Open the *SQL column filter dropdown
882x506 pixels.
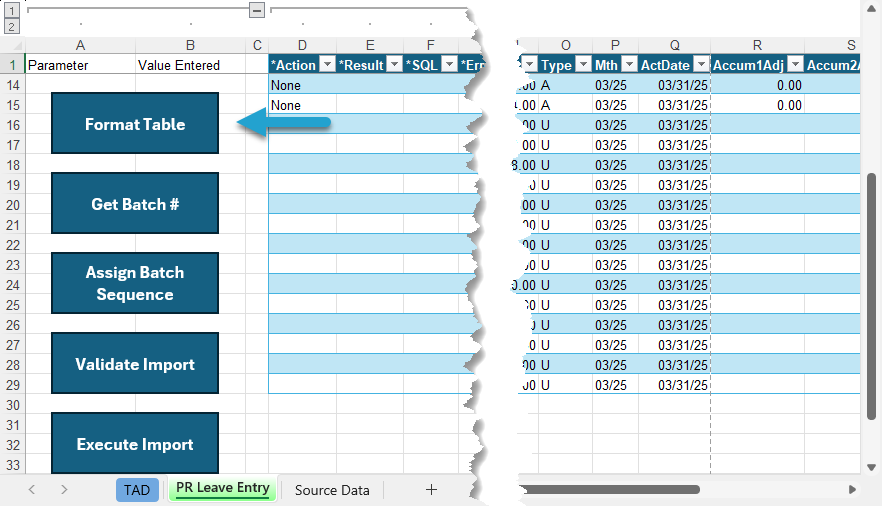click(x=449, y=64)
